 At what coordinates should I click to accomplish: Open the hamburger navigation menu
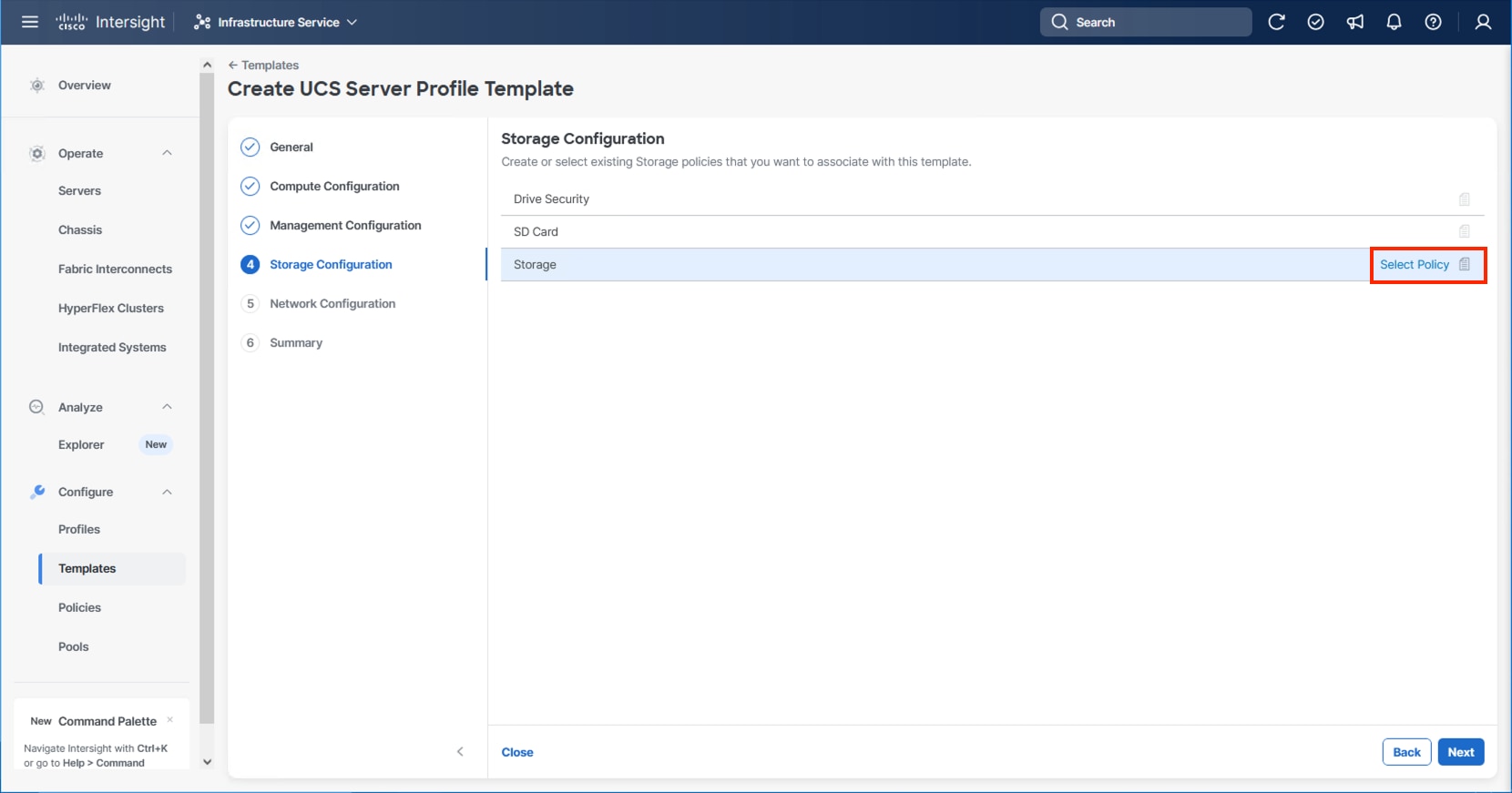pyautogui.click(x=30, y=22)
